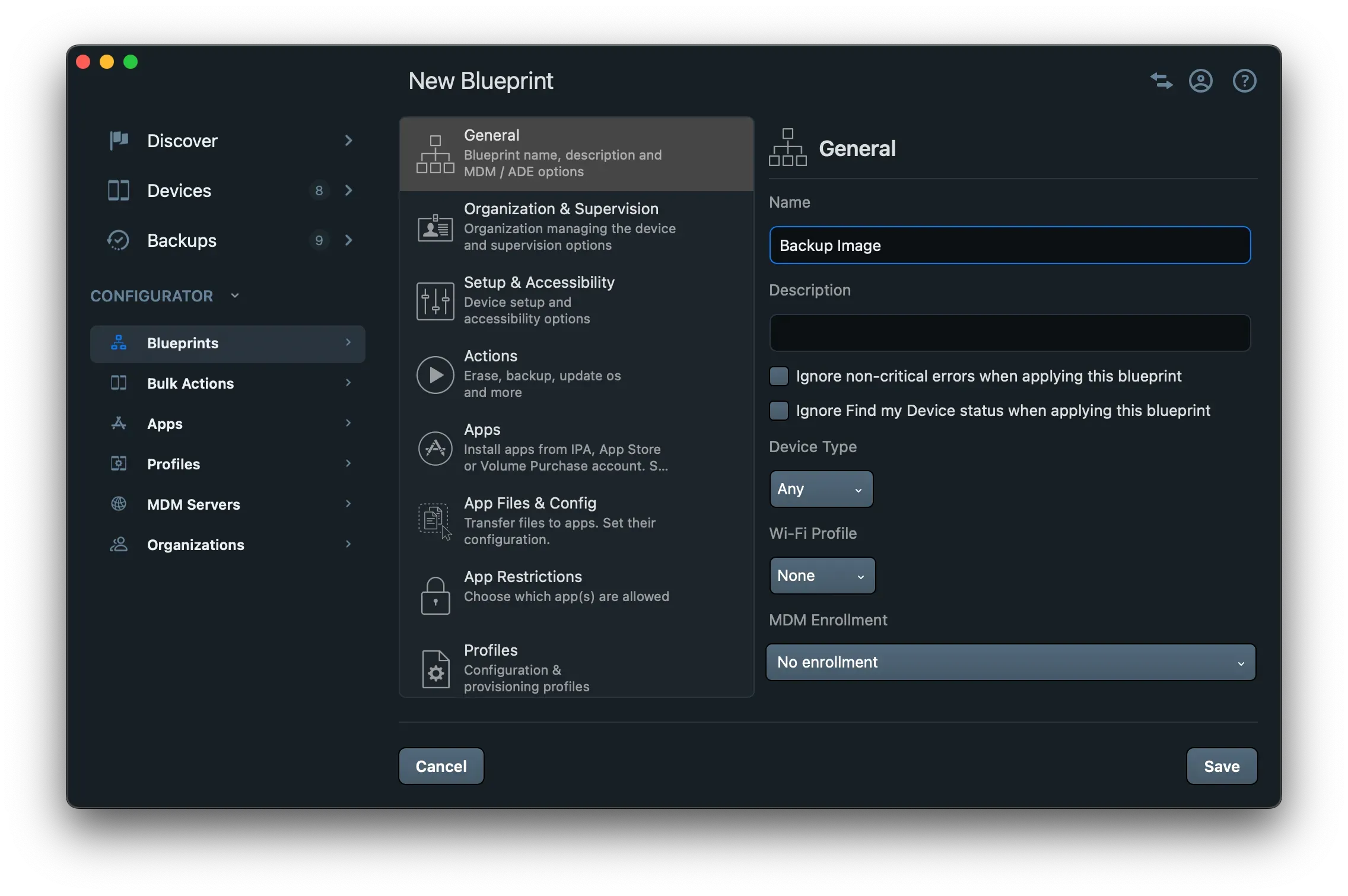Open the Wi-Fi Profile dropdown

click(x=822, y=575)
